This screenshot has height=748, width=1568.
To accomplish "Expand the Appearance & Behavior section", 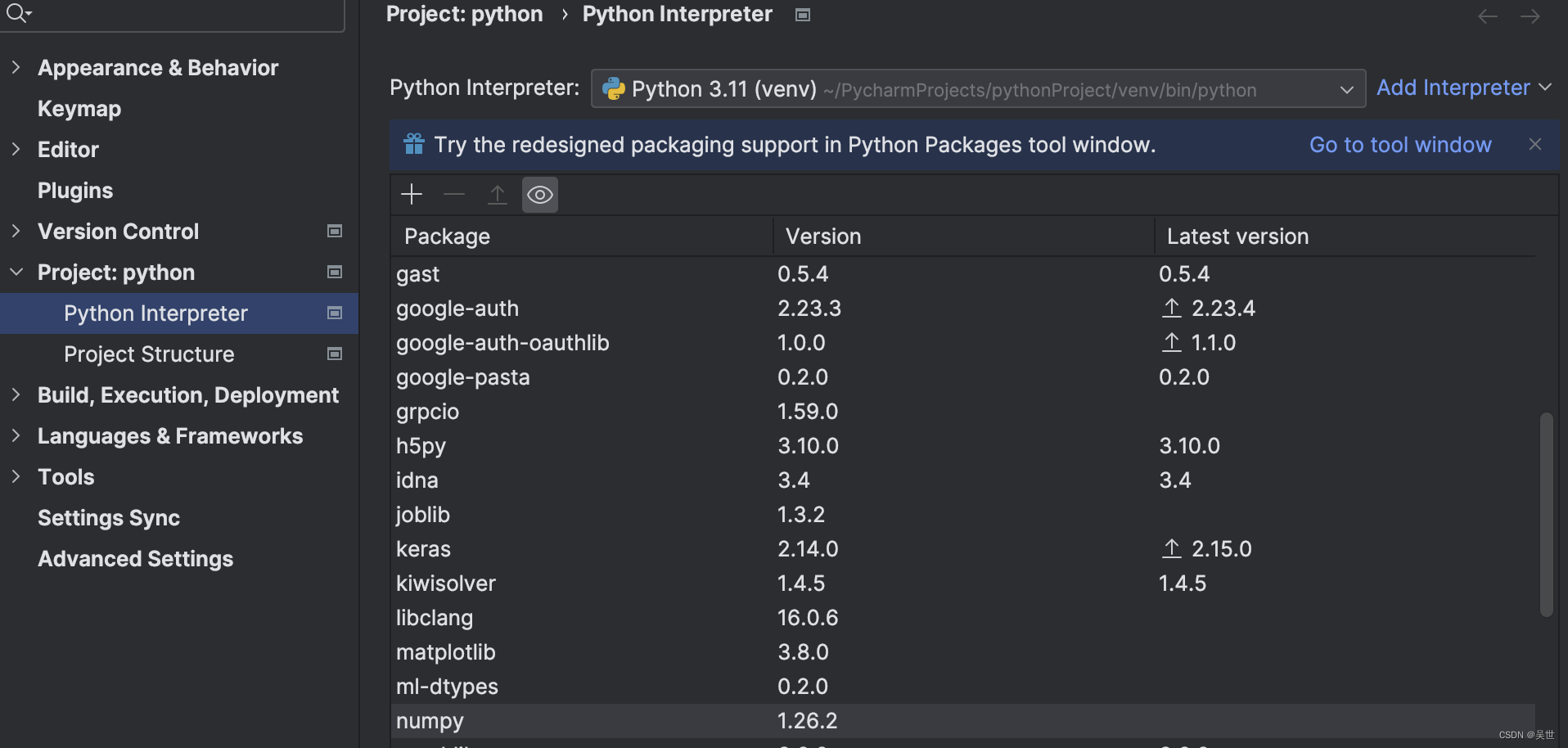I will point(16,67).
